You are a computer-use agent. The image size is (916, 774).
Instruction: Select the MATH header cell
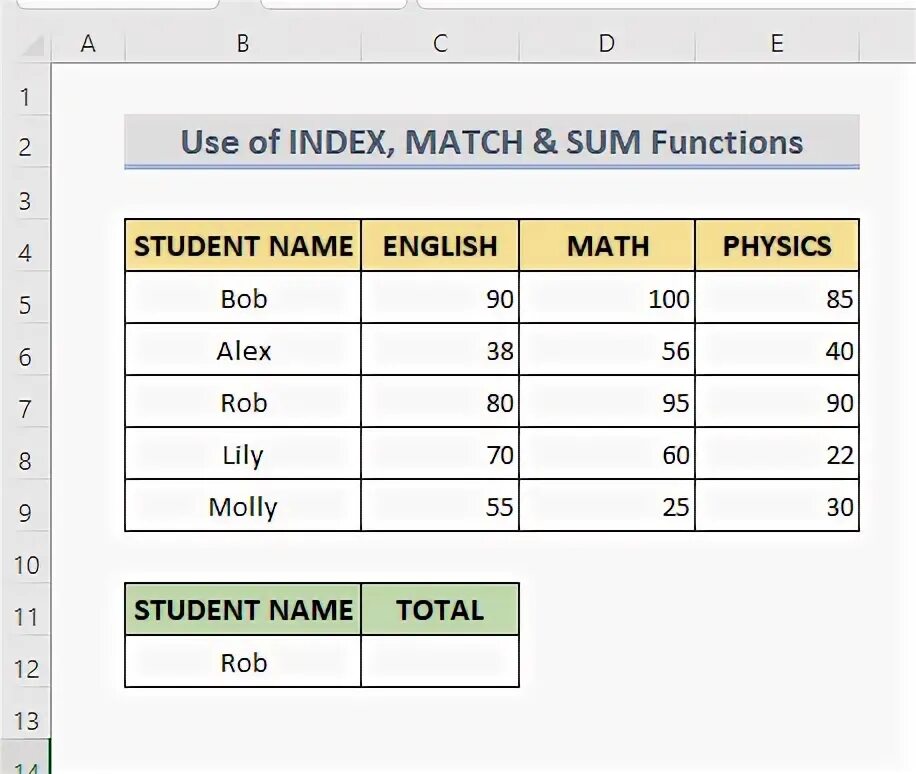[607, 246]
